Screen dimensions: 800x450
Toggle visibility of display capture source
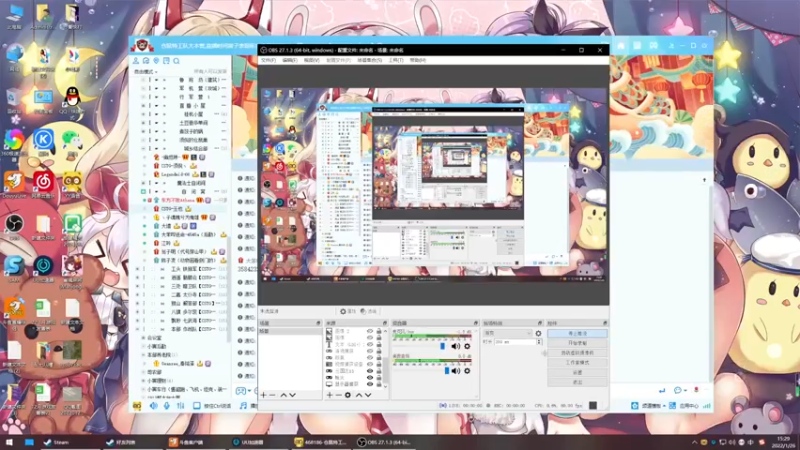(370, 384)
